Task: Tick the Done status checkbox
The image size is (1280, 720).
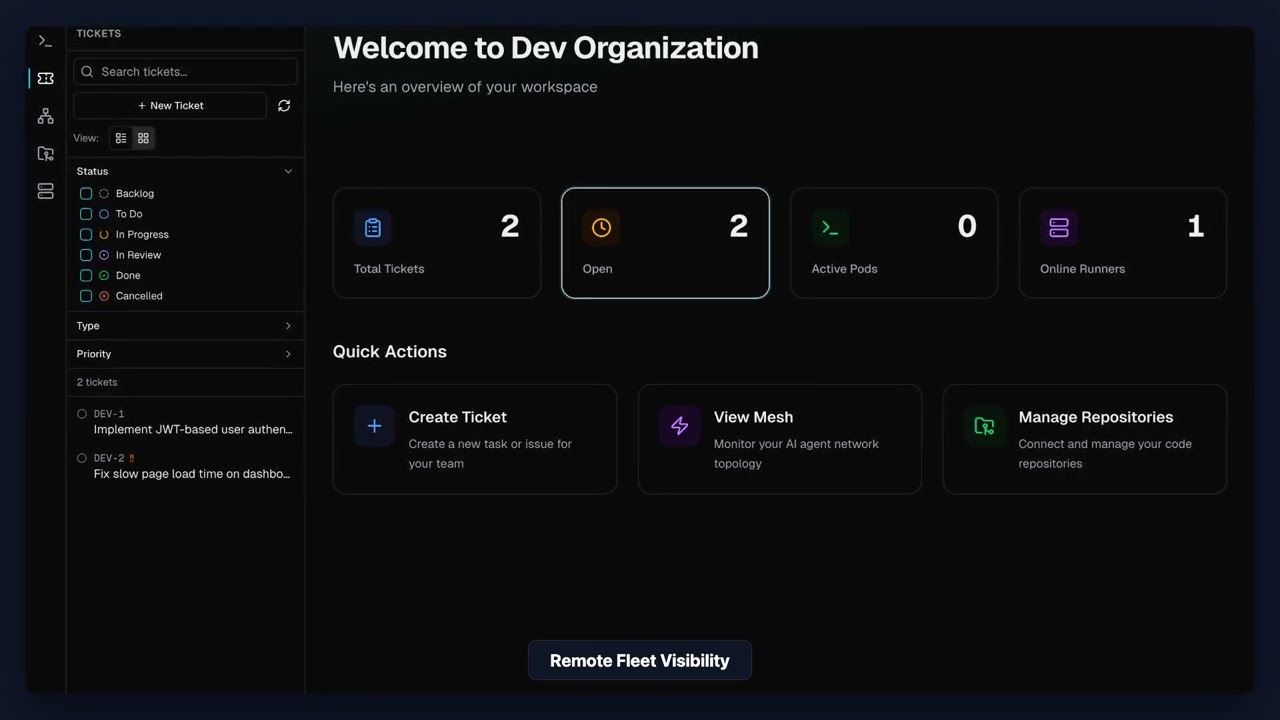Action: click(x=86, y=275)
